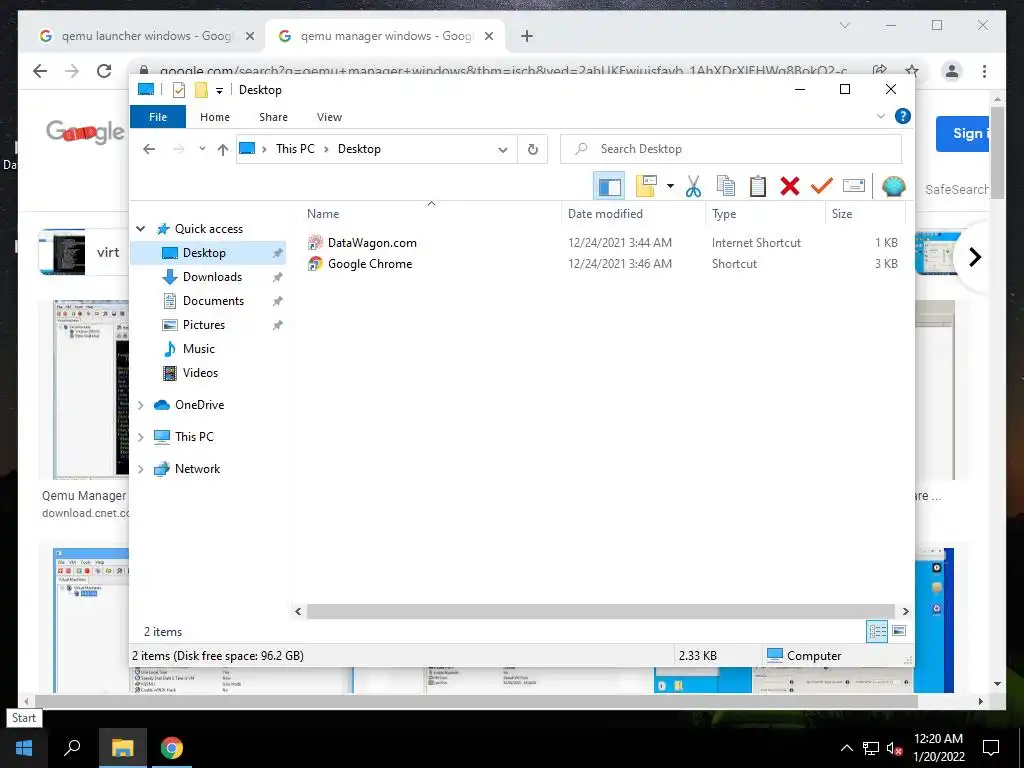Screen dimensions: 1024x768
Task: Open the recent locations dropdown in Explorer
Action: click(202, 149)
